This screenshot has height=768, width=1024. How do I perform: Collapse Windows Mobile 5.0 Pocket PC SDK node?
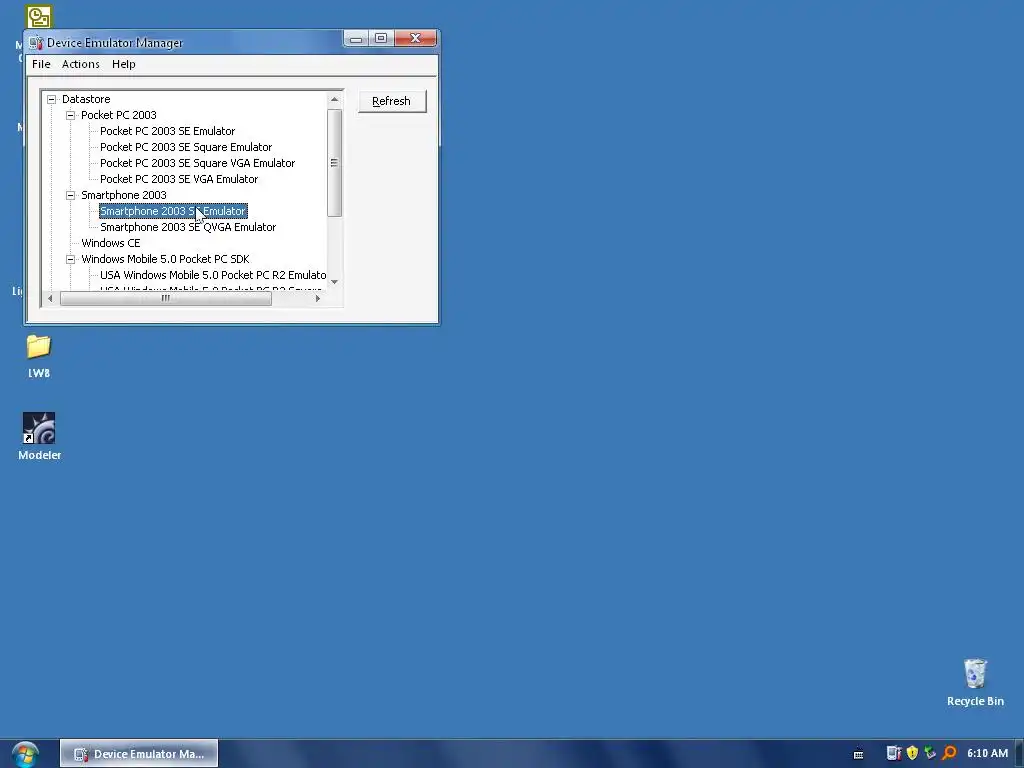(71, 259)
